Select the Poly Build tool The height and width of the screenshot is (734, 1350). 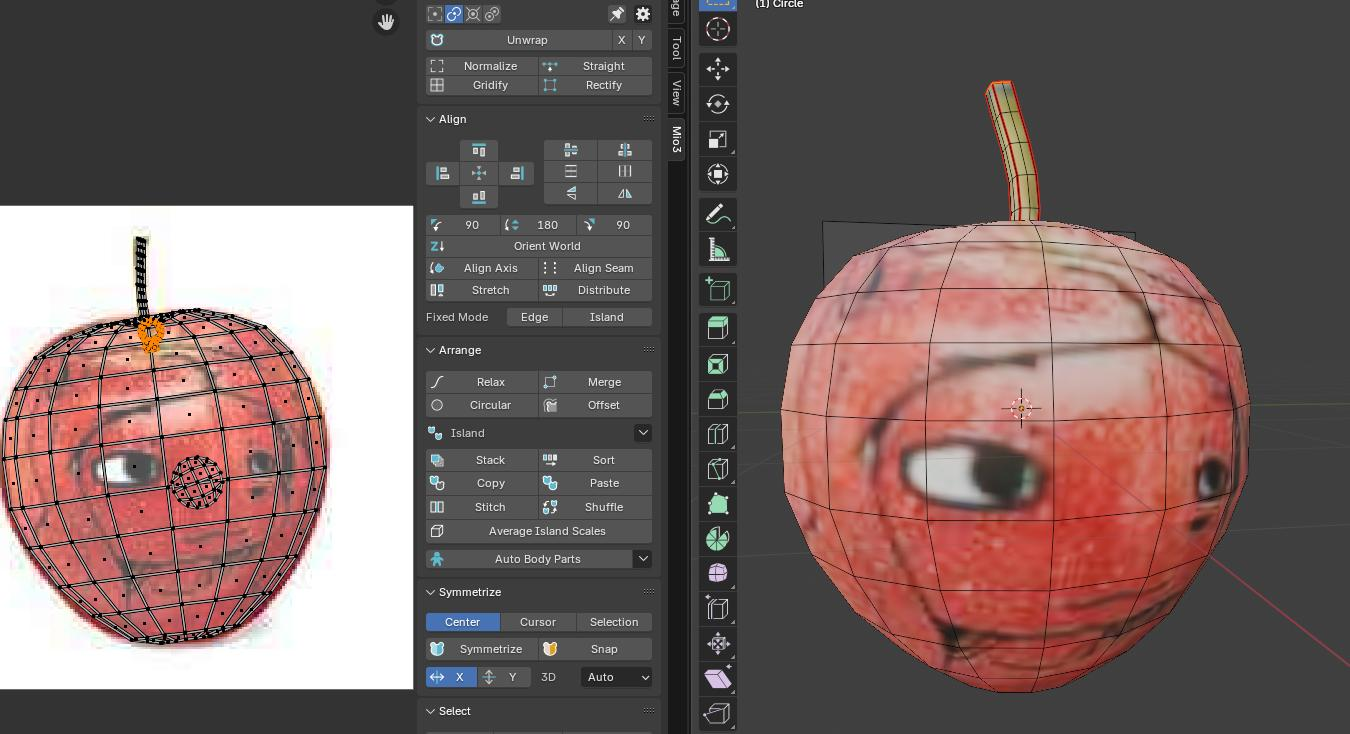click(717, 504)
